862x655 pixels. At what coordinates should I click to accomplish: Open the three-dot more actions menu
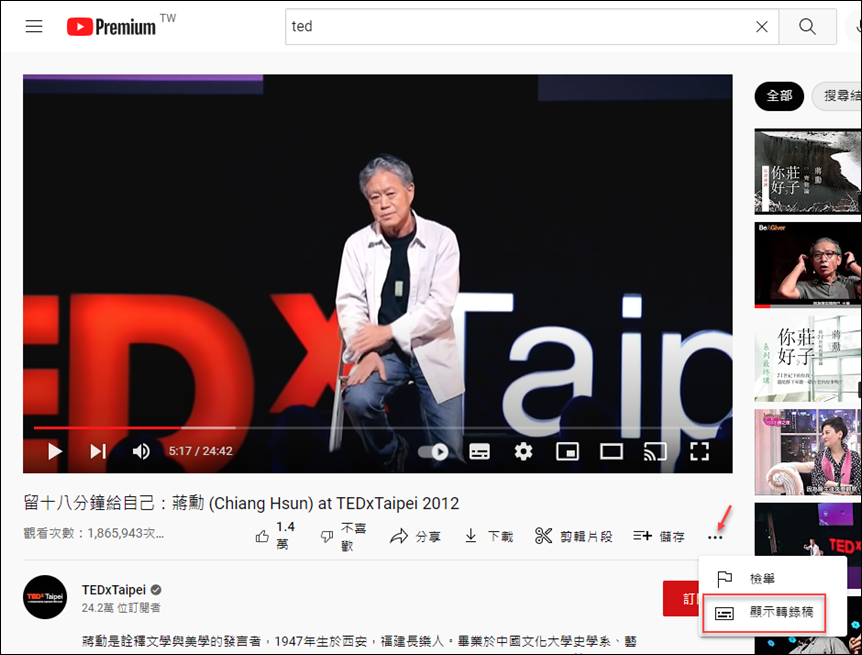tap(715, 537)
